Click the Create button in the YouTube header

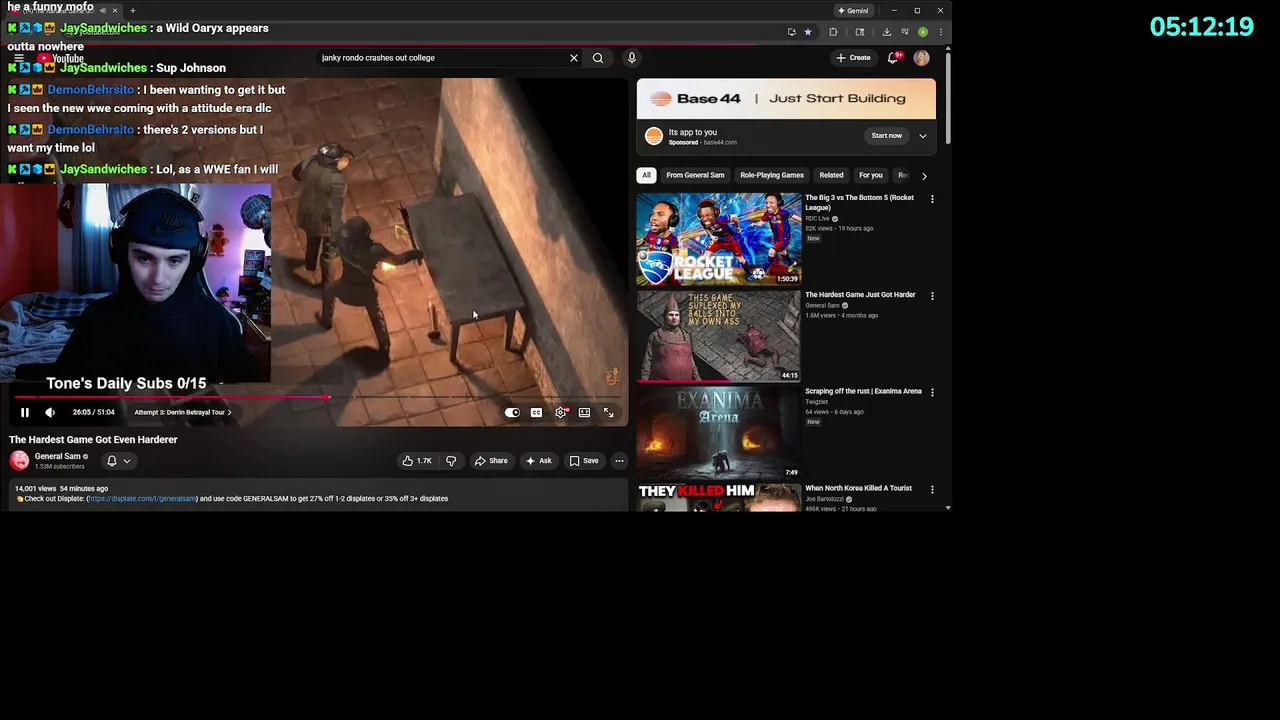pos(853,58)
